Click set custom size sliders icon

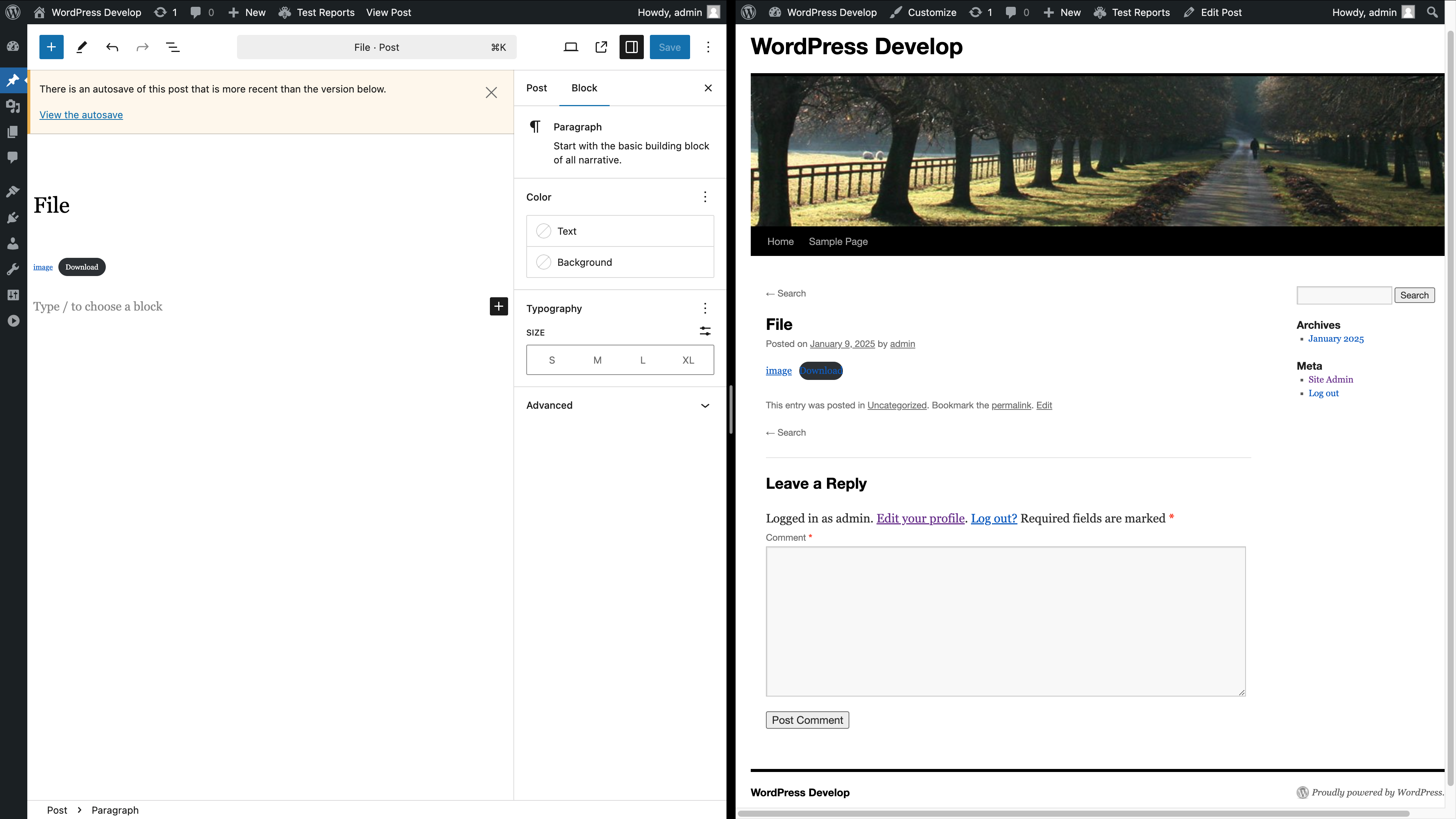pos(705,331)
